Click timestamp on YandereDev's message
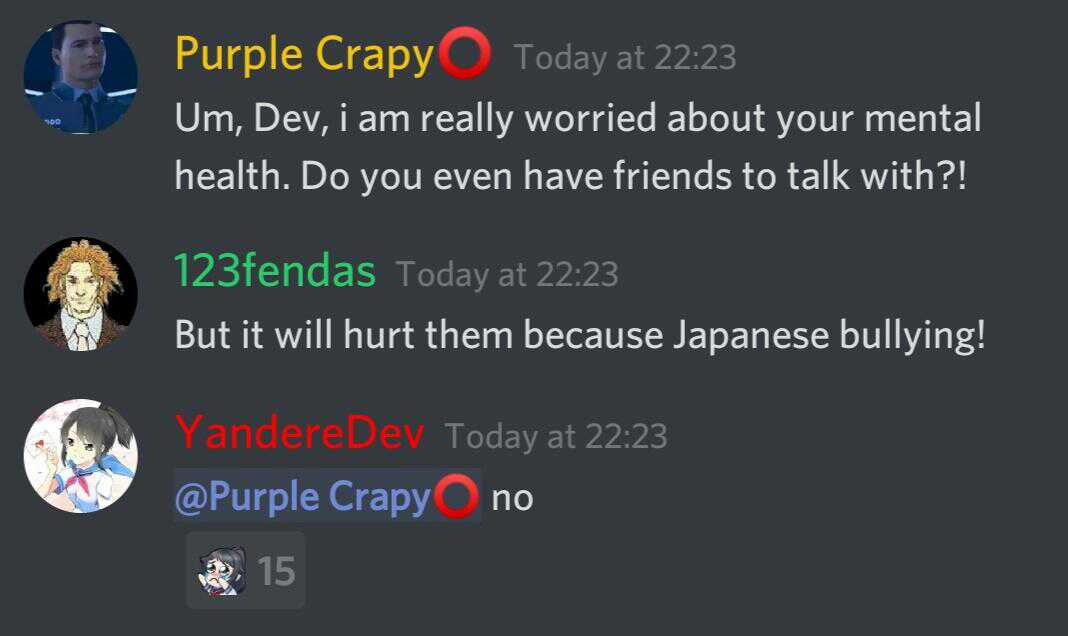 tap(556, 436)
